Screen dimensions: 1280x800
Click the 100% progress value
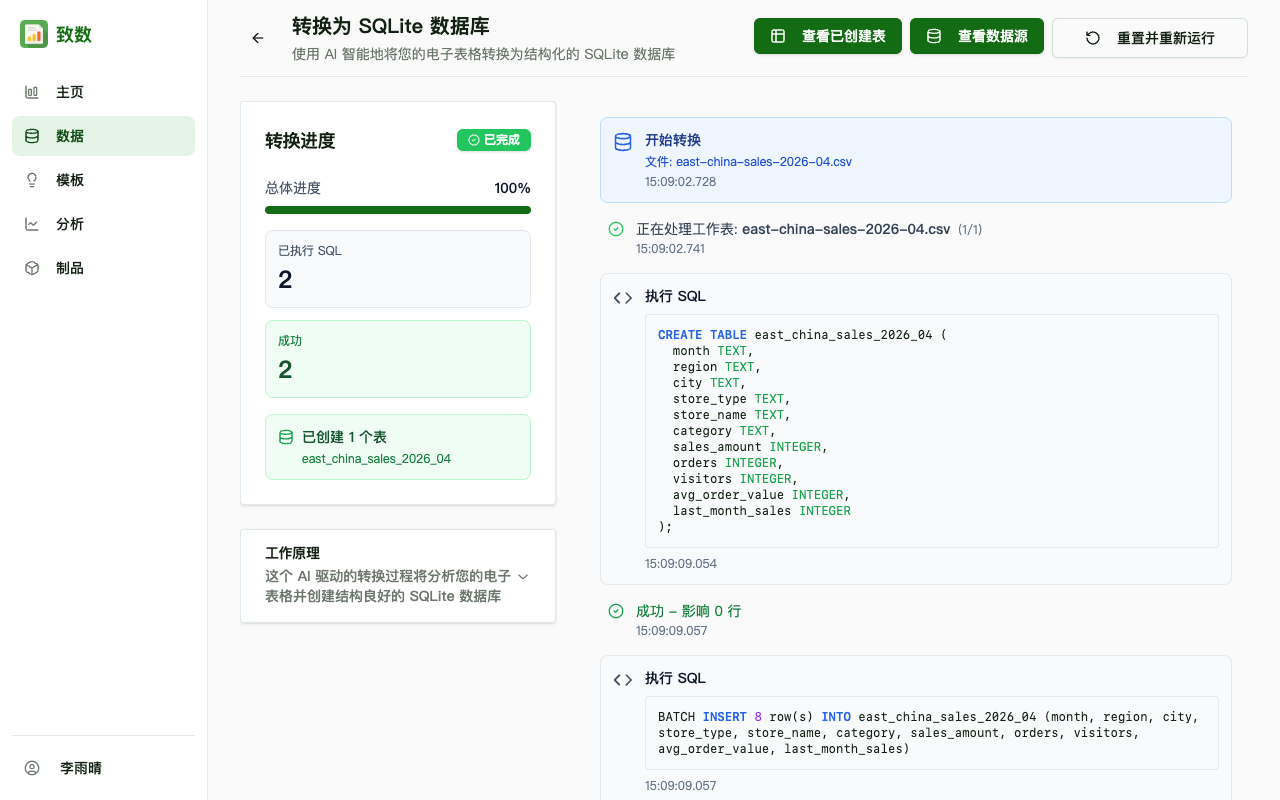click(x=512, y=188)
